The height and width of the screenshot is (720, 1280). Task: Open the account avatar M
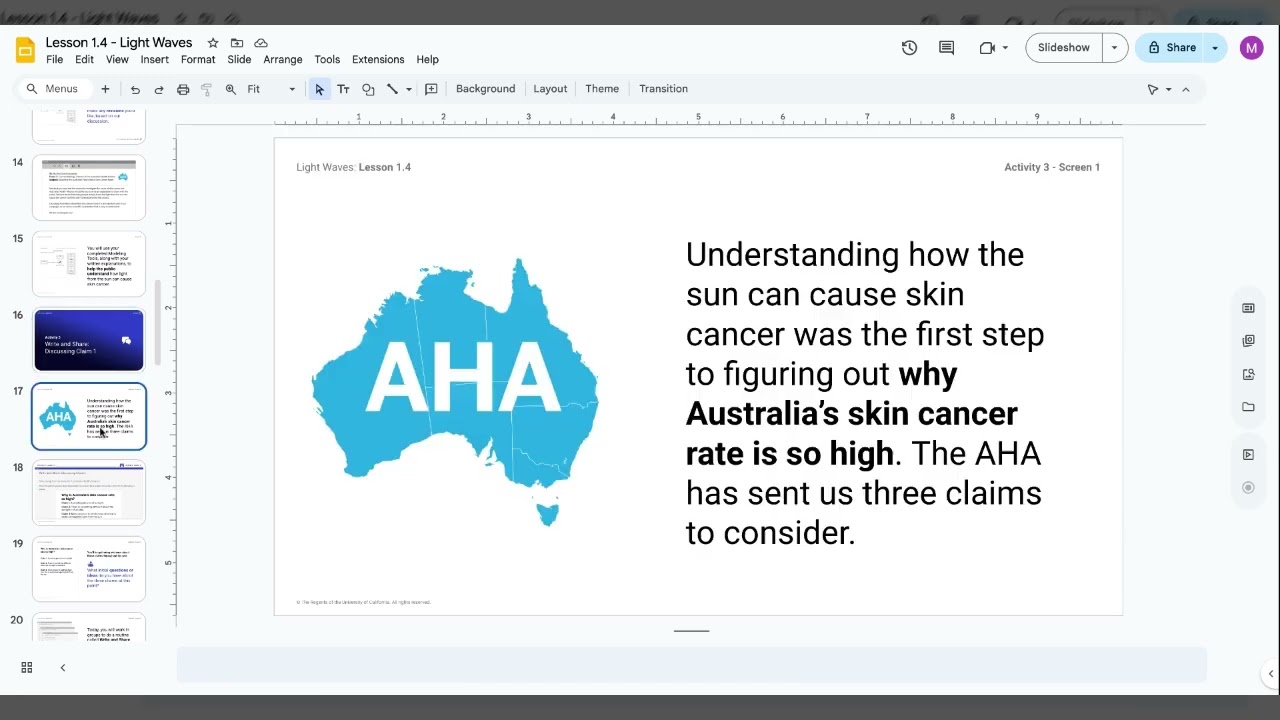[1251, 48]
